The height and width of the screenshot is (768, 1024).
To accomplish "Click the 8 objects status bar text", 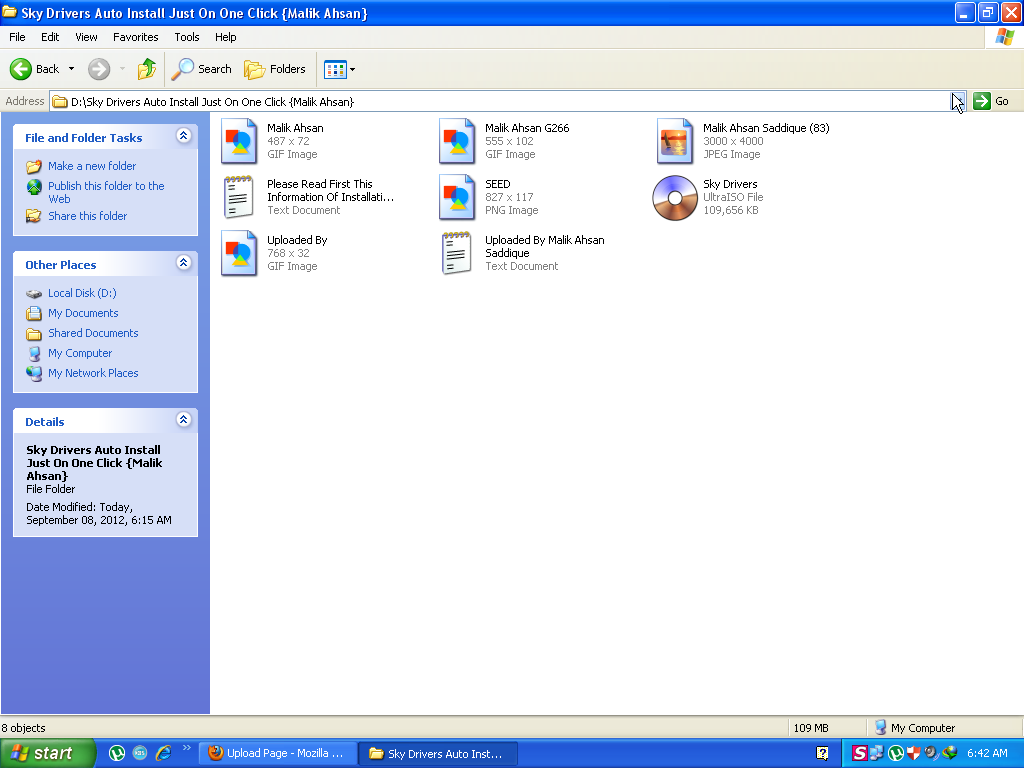I will pyautogui.click(x=24, y=728).
